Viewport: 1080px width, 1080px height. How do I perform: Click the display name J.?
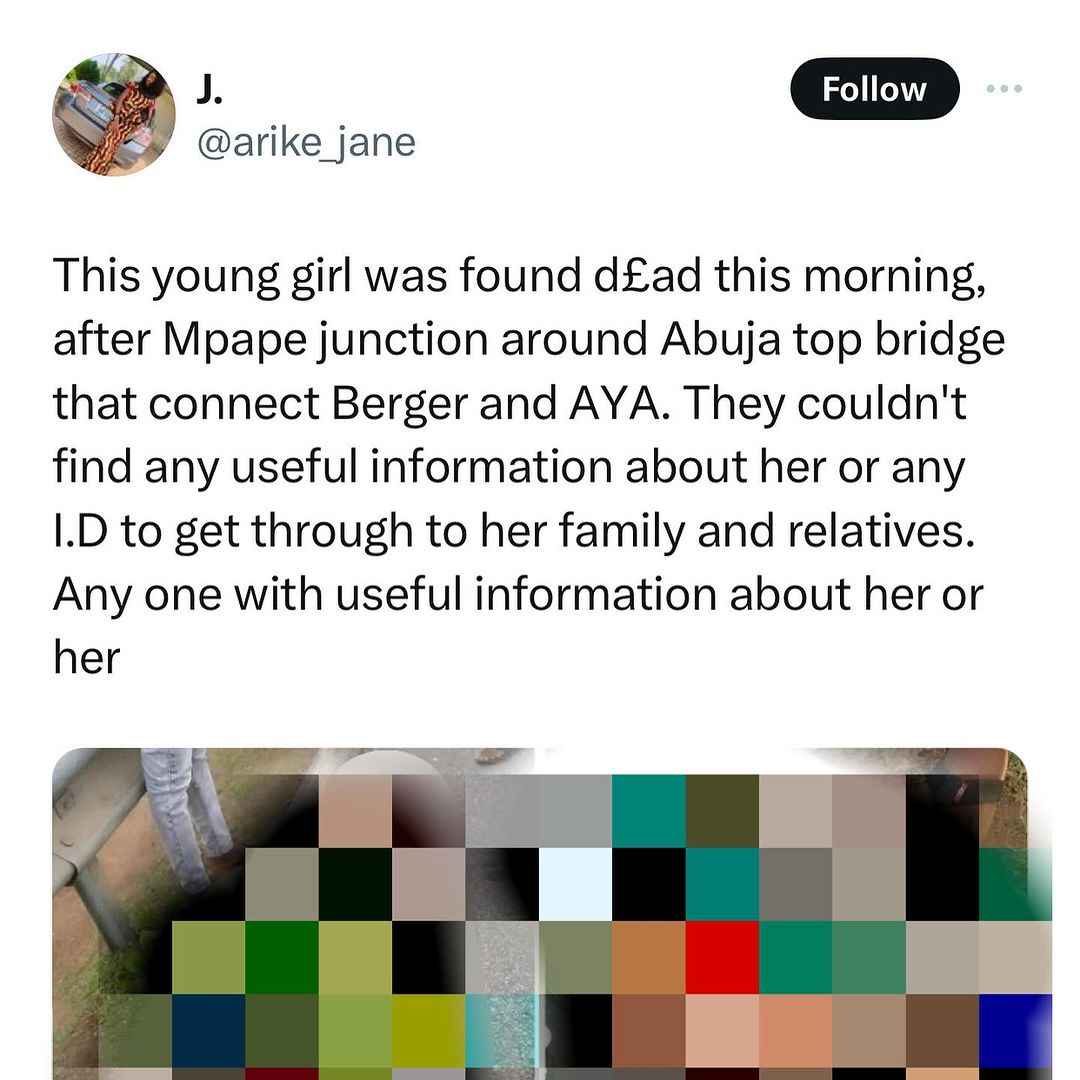pyautogui.click(x=209, y=89)
